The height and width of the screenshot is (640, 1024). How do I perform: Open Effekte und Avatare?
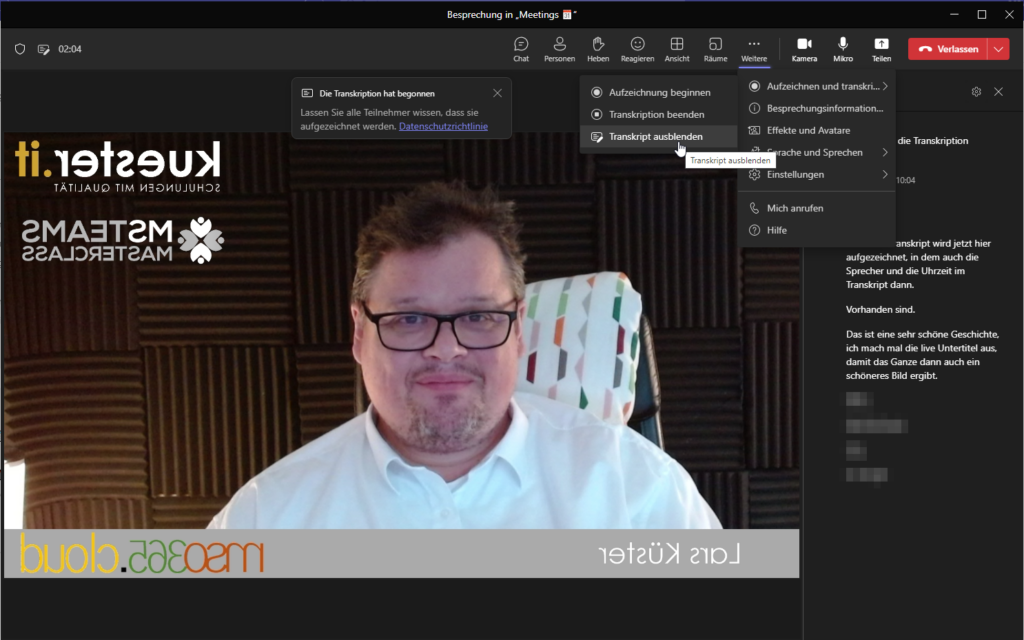[x=817, y=131]
